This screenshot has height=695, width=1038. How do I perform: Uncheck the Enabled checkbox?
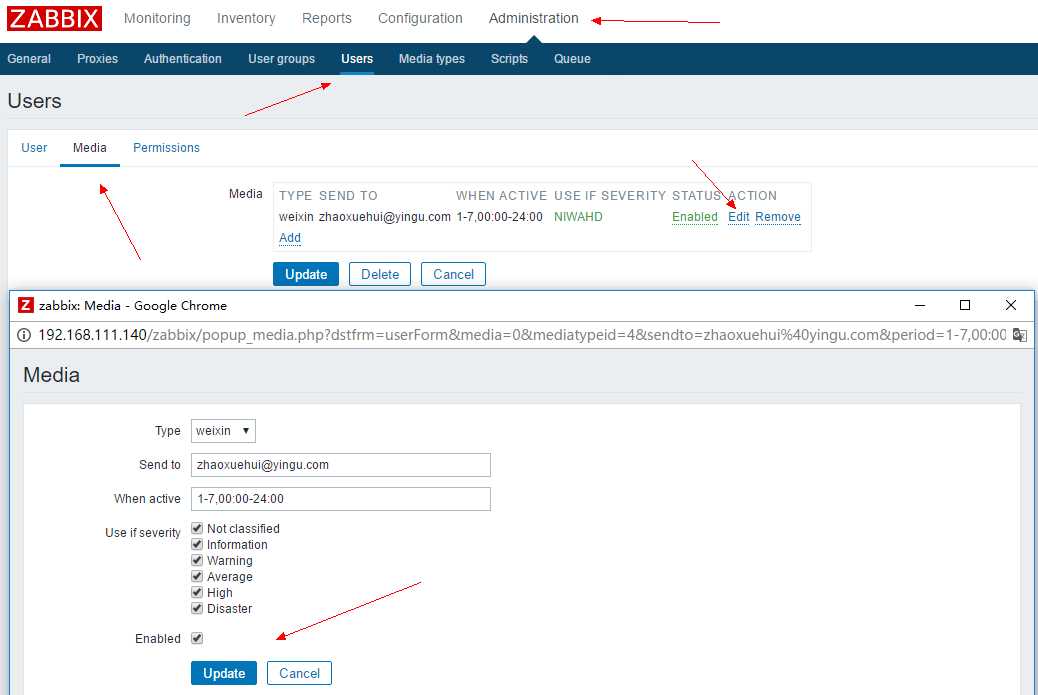(197, 638)
